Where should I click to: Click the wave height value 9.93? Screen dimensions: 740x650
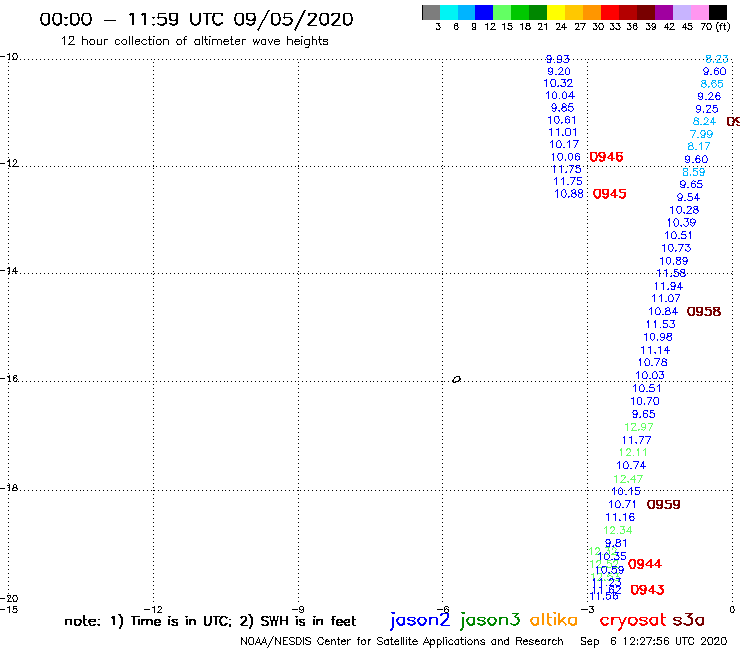point(557,59)
